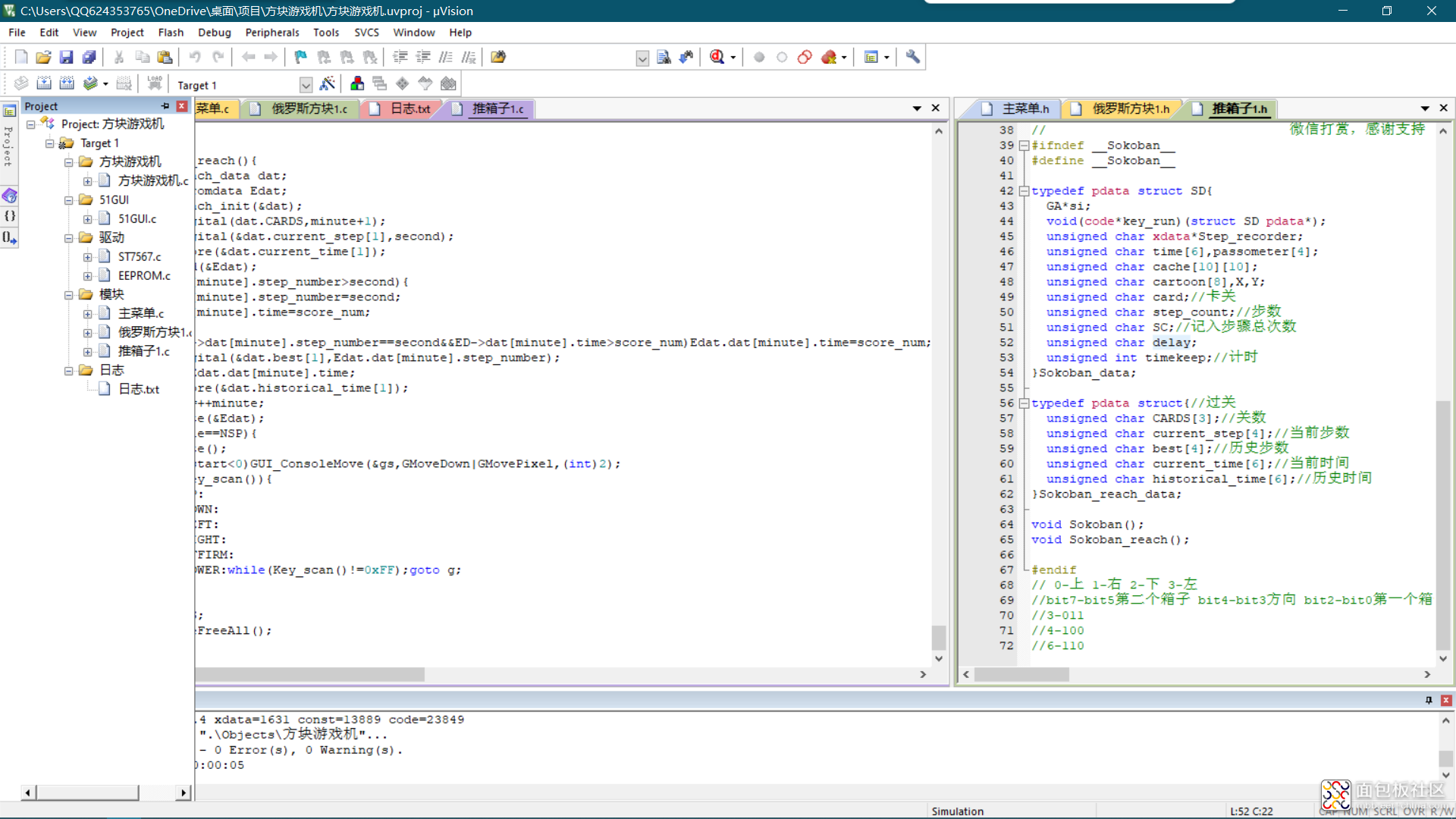The width and height of the screenshot is (1456, 819).
Task: Click the Undo arrow icon
Action: pyautogui.click(x=195, y=57)
